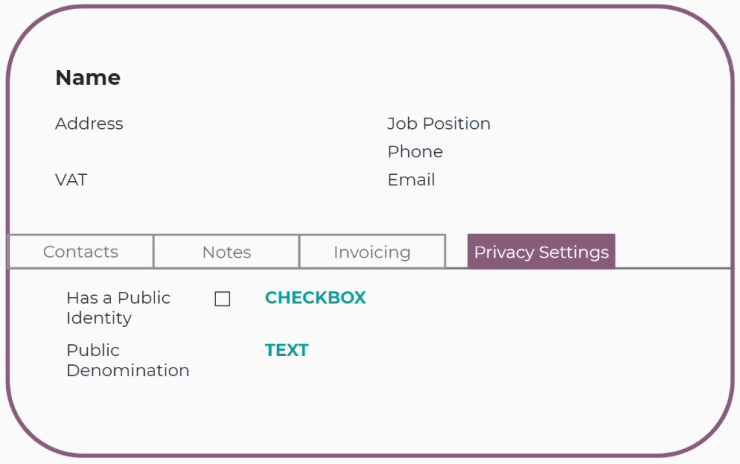Click the Email field
The image size is (740, 464).
(x=411, y=180)
